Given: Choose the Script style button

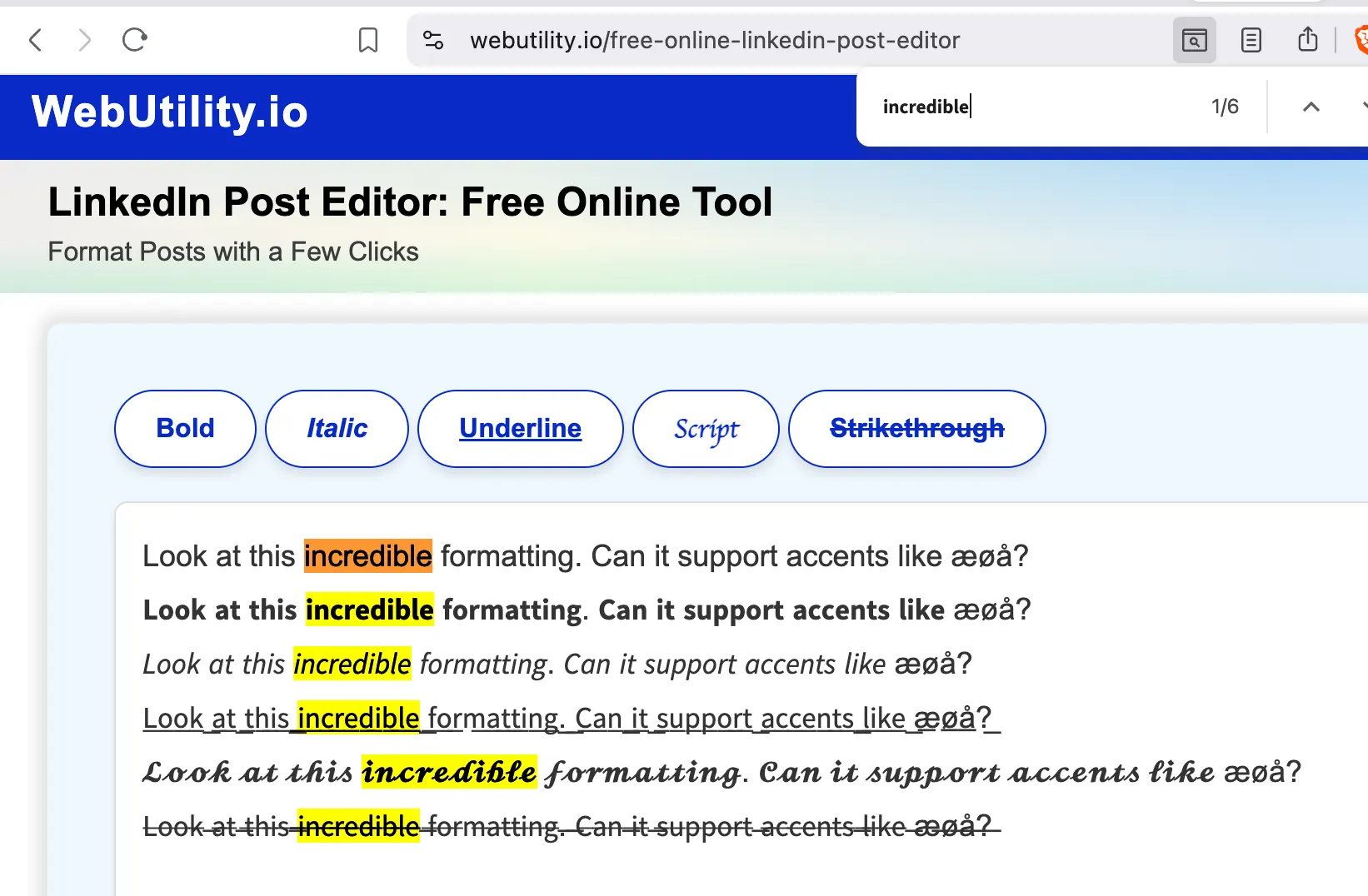Looking at the screenshot, I should pyautogui.click(x=706, y=429).
